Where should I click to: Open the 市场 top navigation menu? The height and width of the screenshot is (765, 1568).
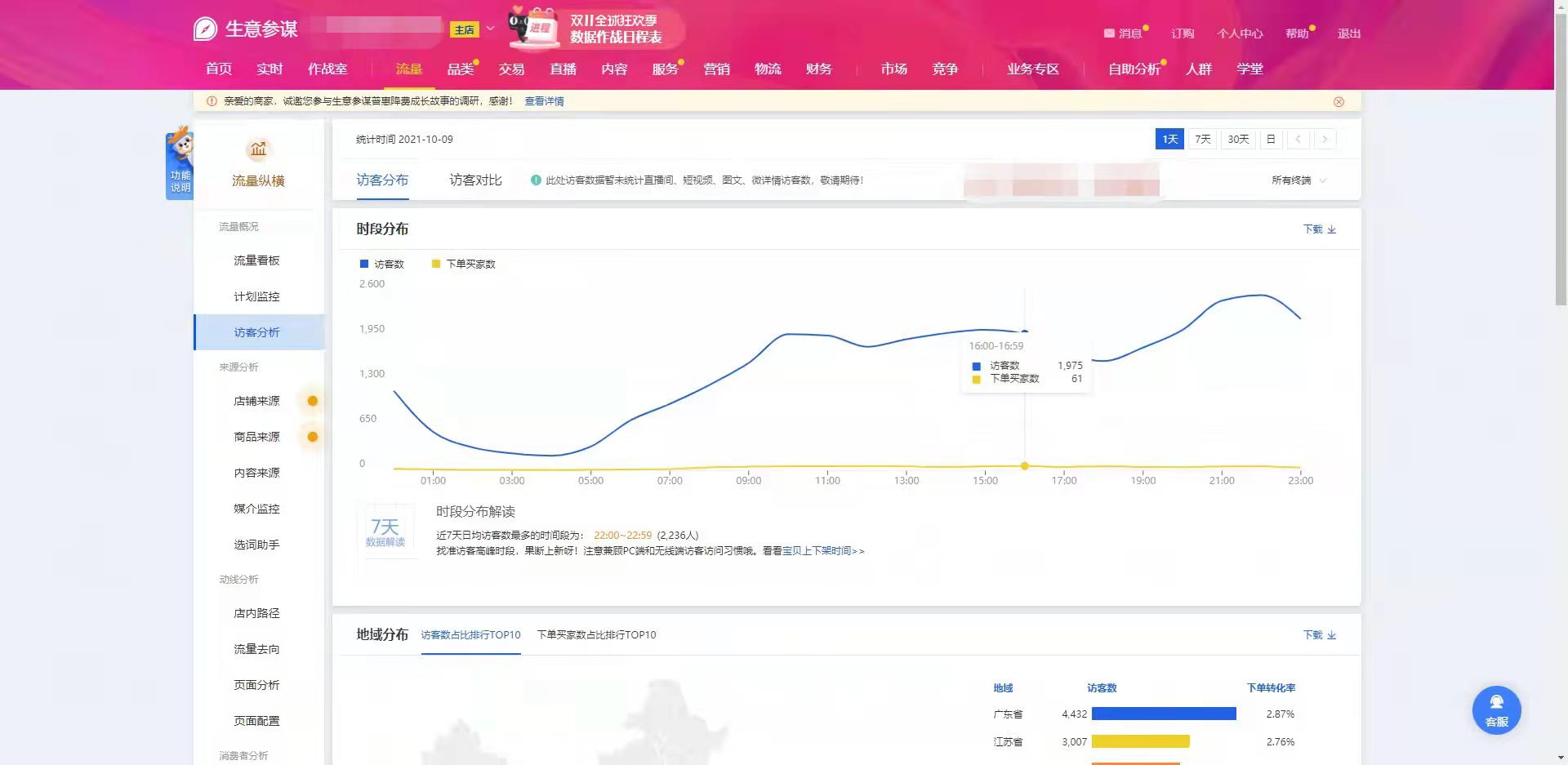pyautogui.click(x=893, y=69)
